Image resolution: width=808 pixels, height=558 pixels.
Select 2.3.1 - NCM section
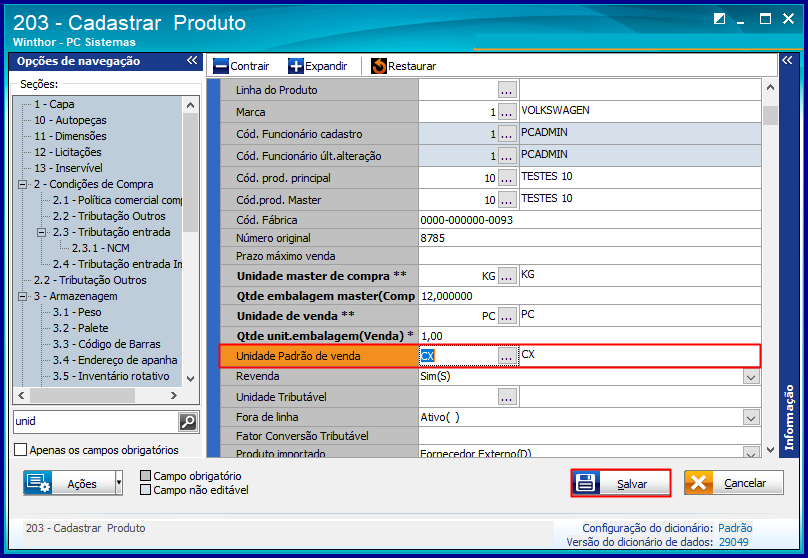tap(100, 248)
